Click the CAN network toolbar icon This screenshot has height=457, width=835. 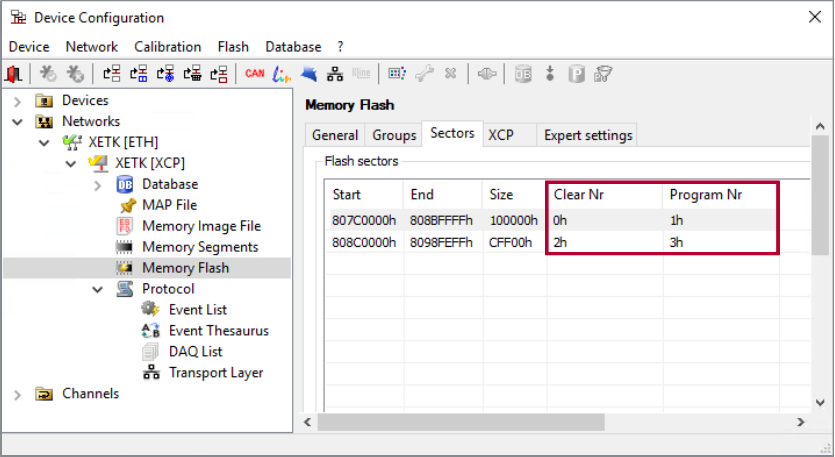tap(255, 74)
